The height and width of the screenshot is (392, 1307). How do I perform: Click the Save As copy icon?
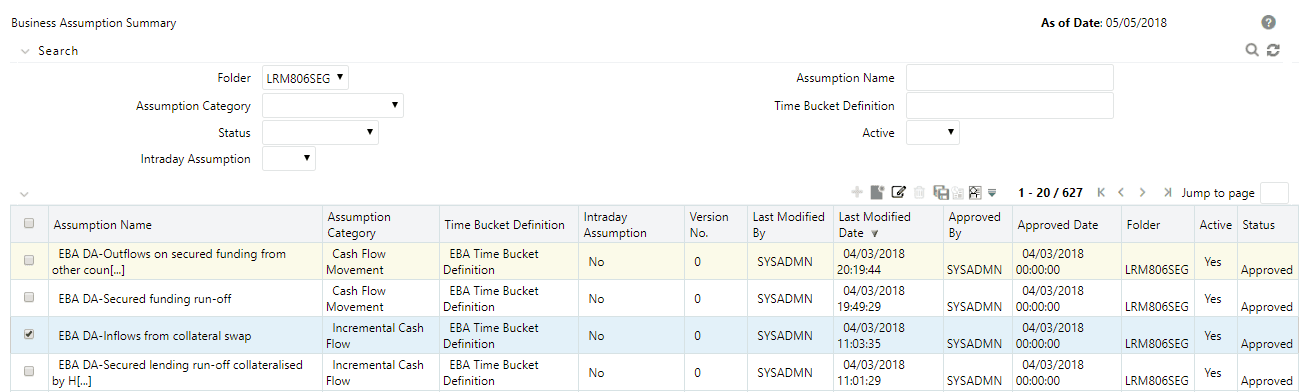click(941, 192)
